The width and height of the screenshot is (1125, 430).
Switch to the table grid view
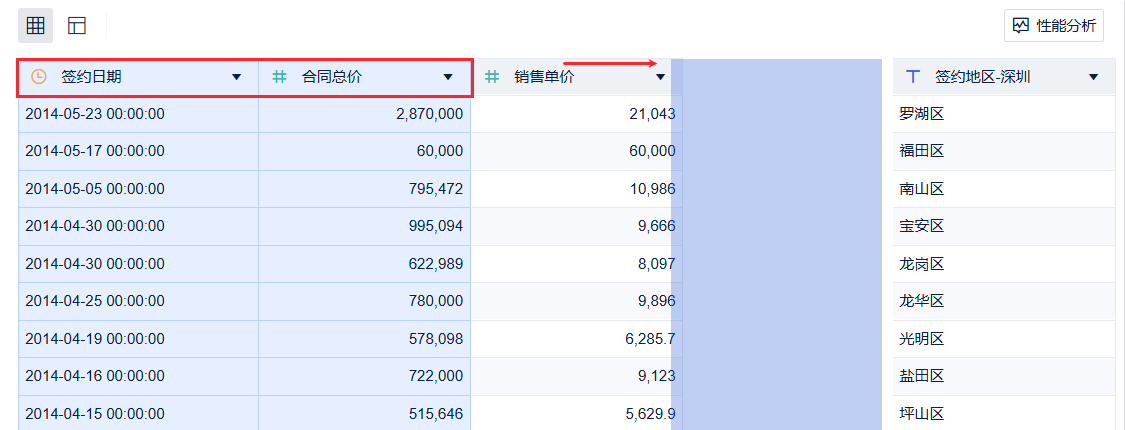(x=35, y=25)
